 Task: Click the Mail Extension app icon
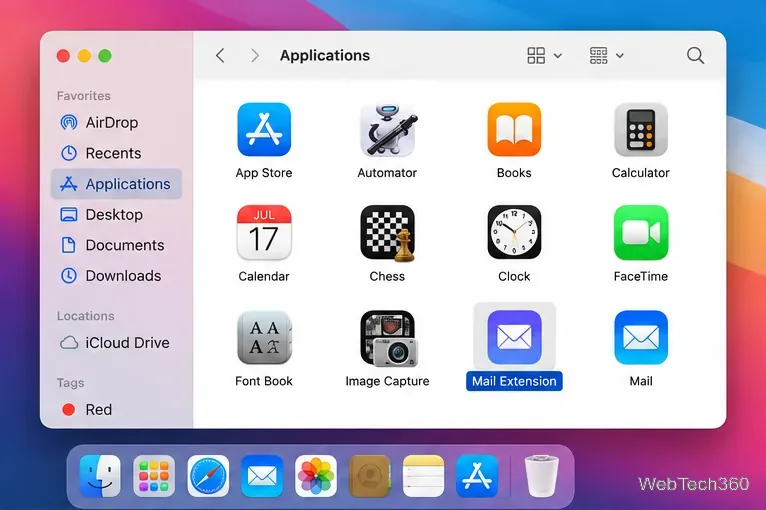514,338
